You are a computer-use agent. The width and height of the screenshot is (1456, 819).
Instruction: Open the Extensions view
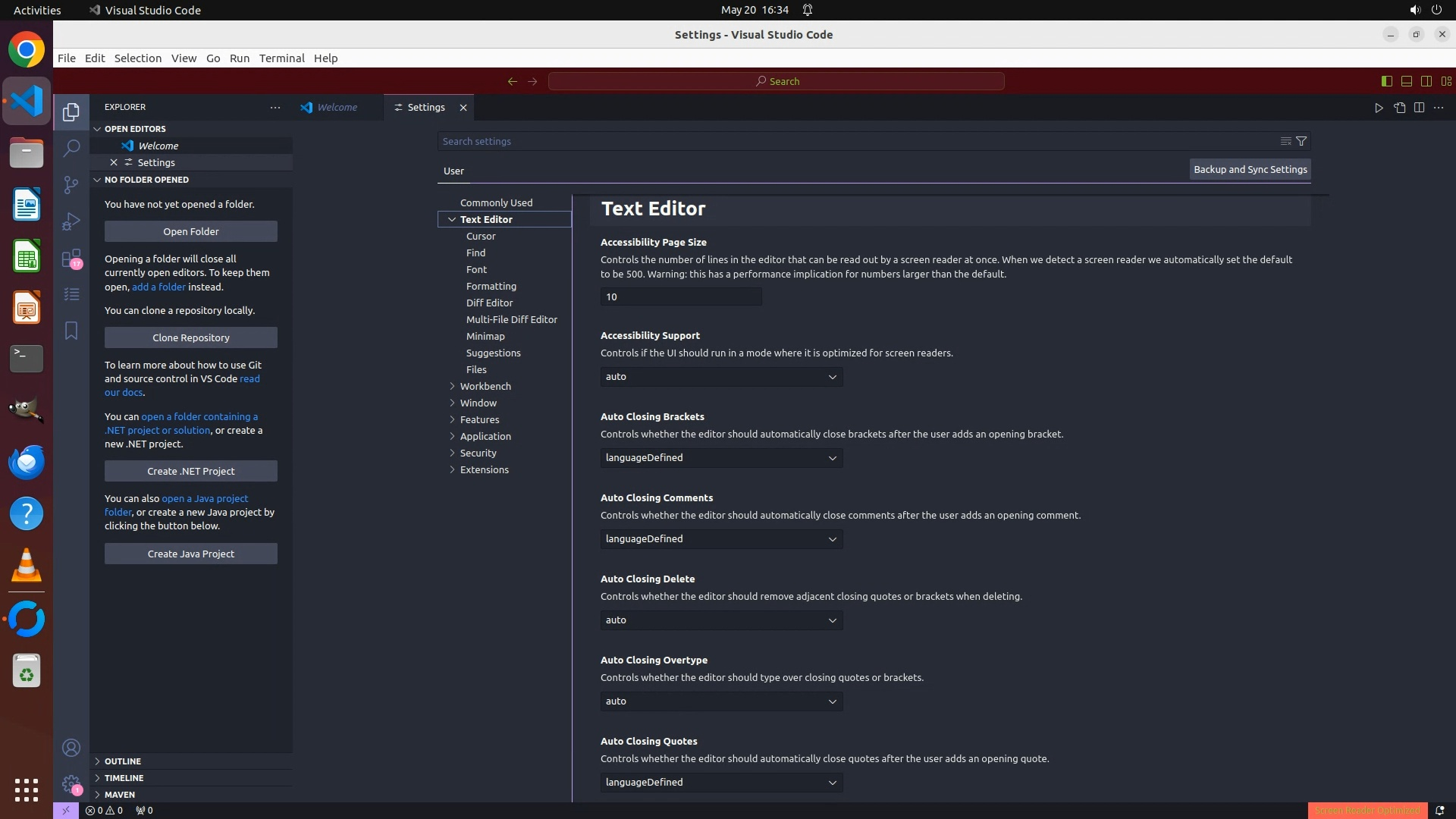(x=71, y=259)
